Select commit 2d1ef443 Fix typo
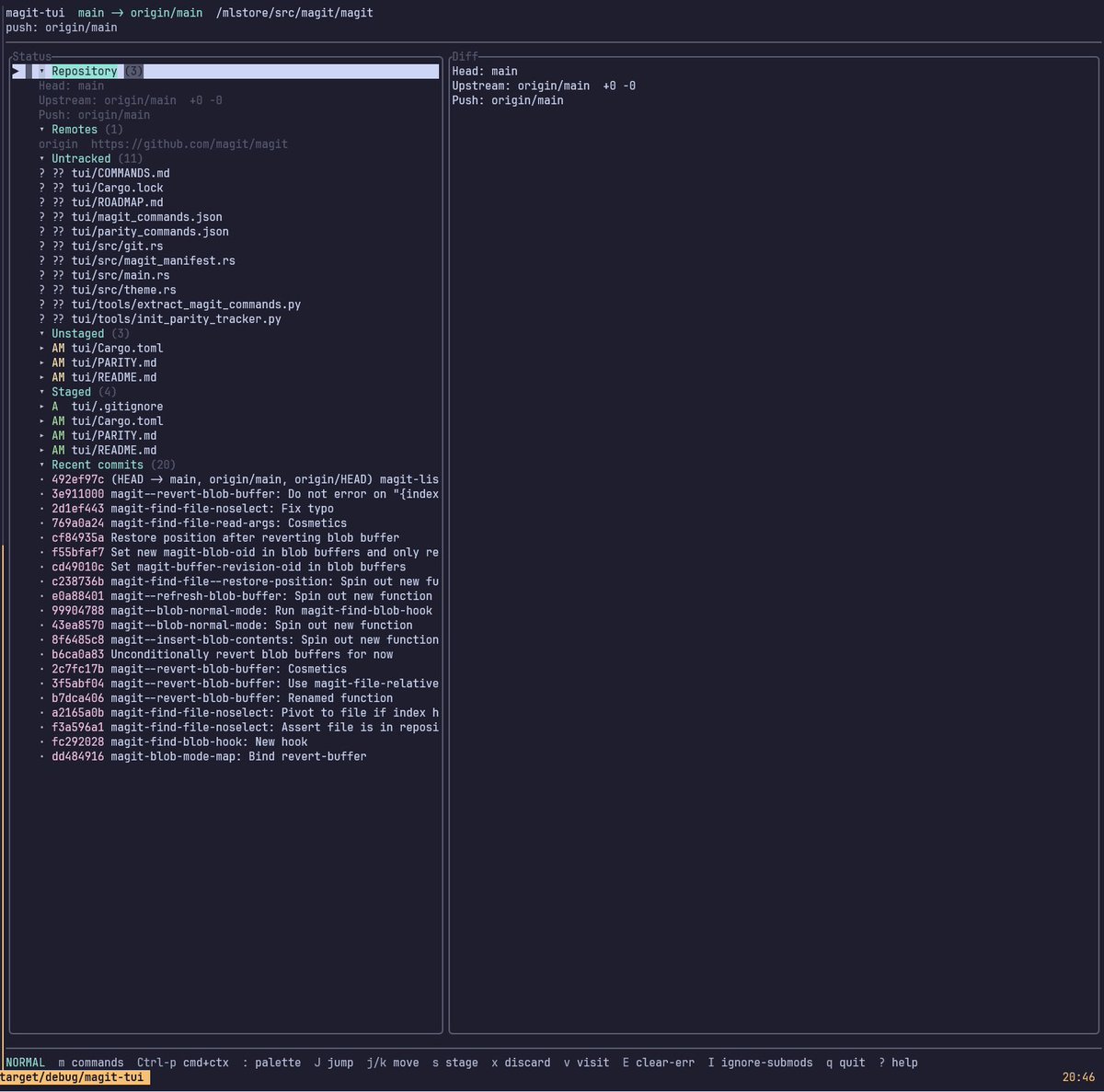 pos(186,509)
